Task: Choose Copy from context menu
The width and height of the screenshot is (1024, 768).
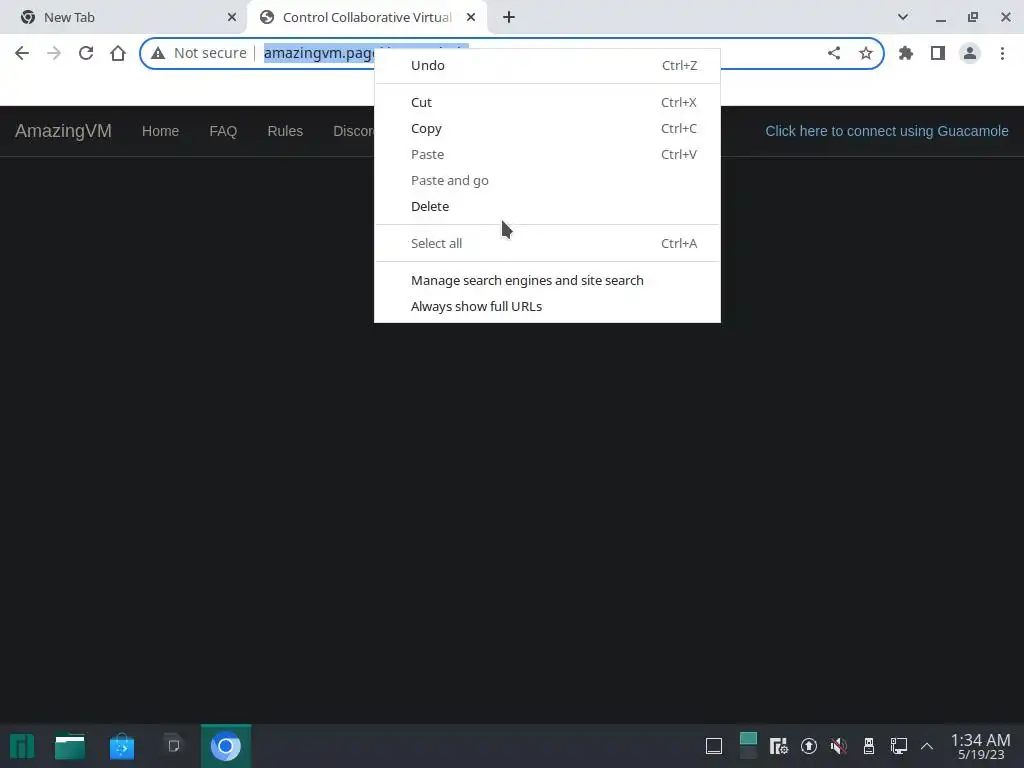Action: [547, 129]
